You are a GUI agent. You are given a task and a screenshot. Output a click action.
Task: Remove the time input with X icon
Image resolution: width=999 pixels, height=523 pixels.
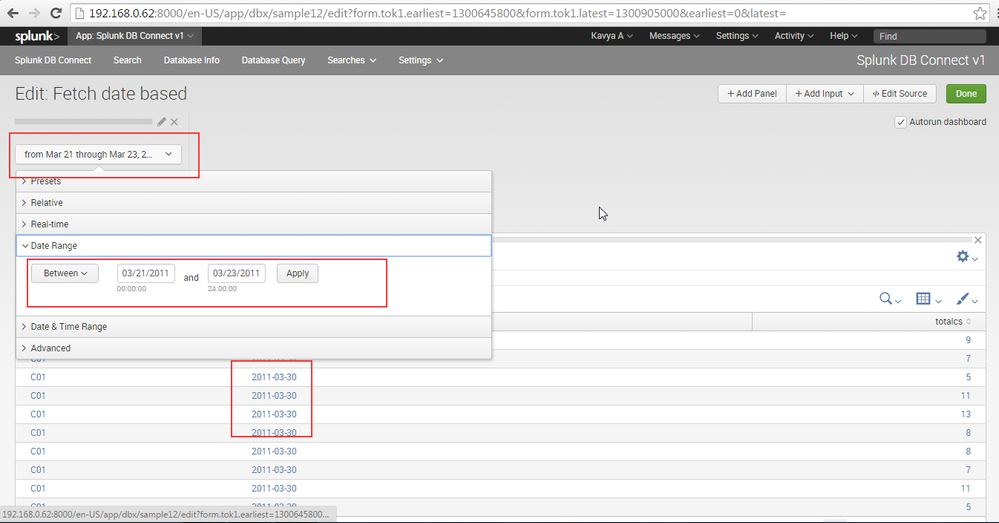tap(175, 122)
